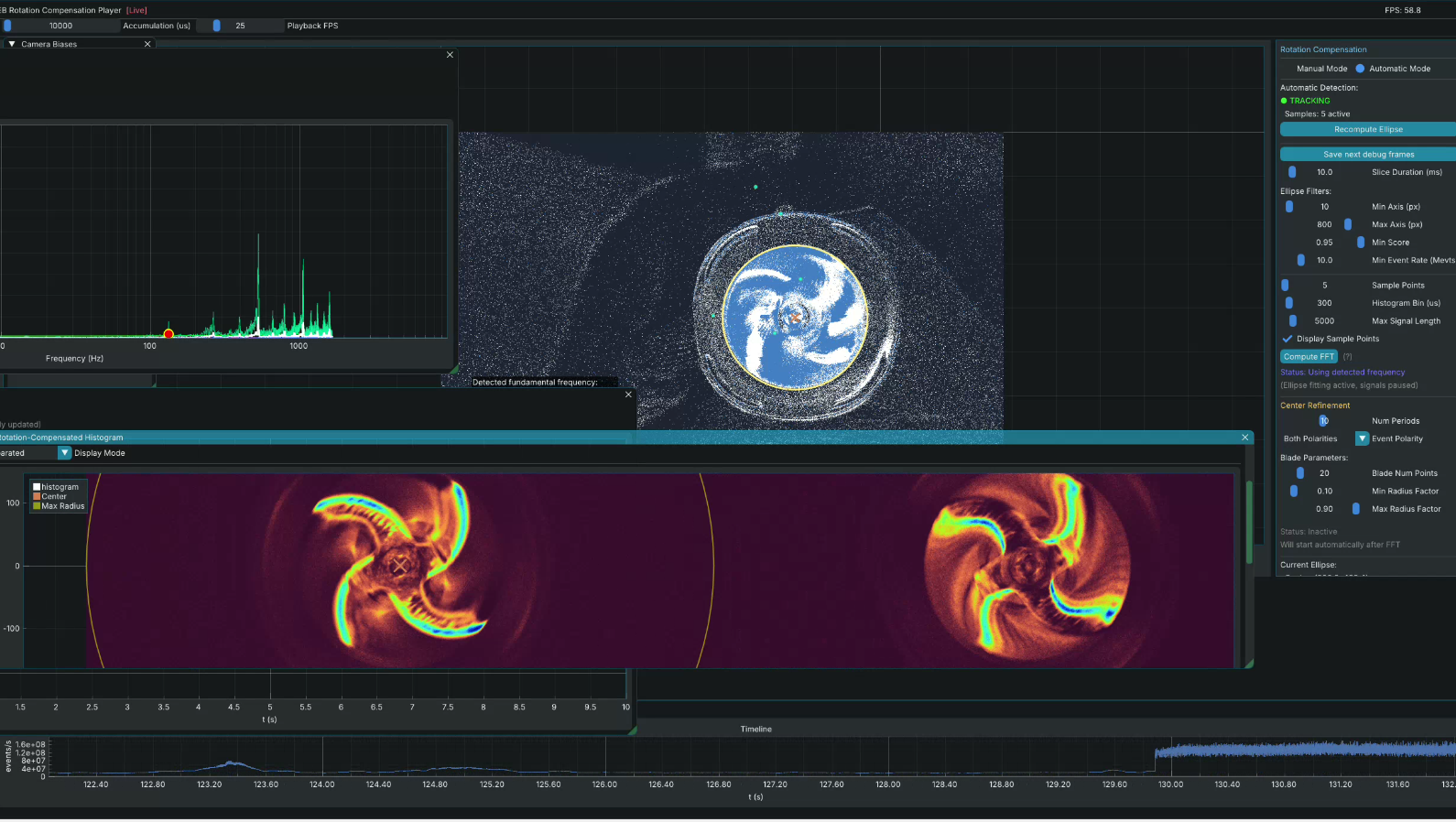Click the Max Radius legend swatch

(x=37, y=506)
